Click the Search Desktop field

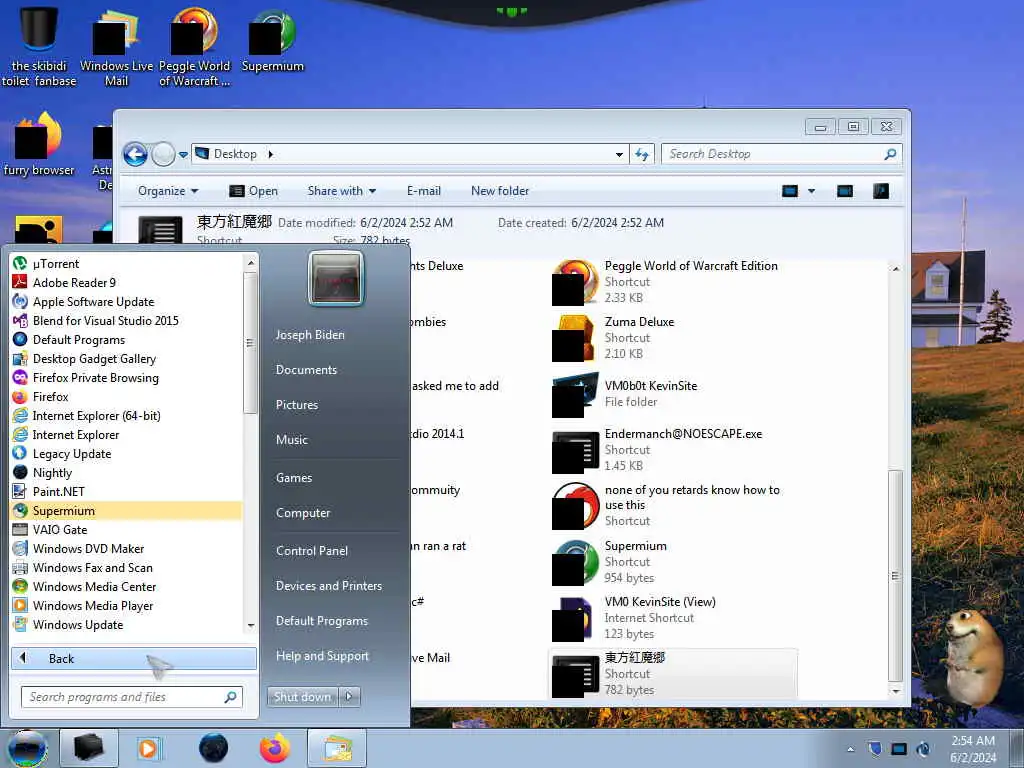pos(782,154)
